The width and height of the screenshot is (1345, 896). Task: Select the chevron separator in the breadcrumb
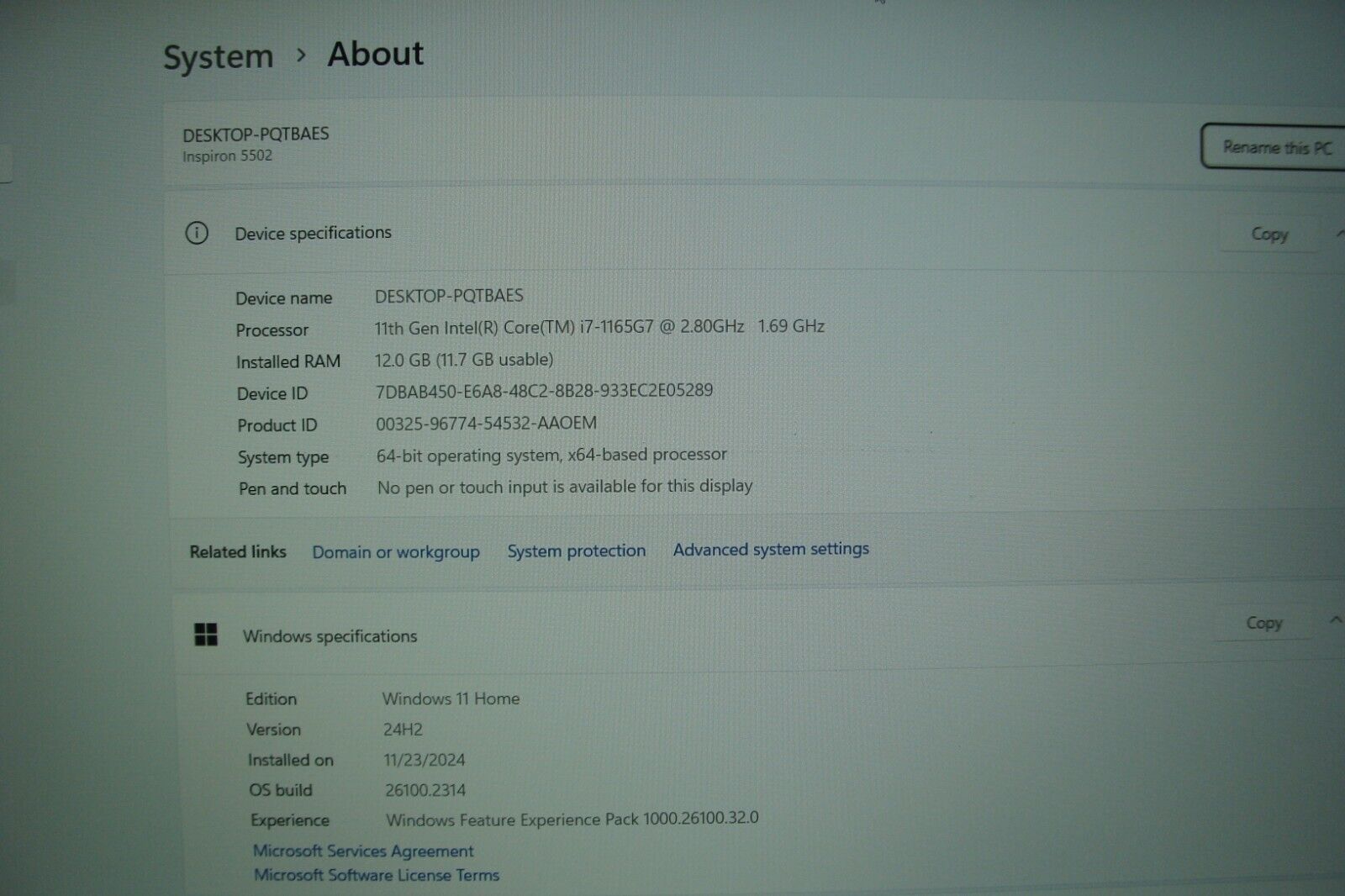coord(300,55)
